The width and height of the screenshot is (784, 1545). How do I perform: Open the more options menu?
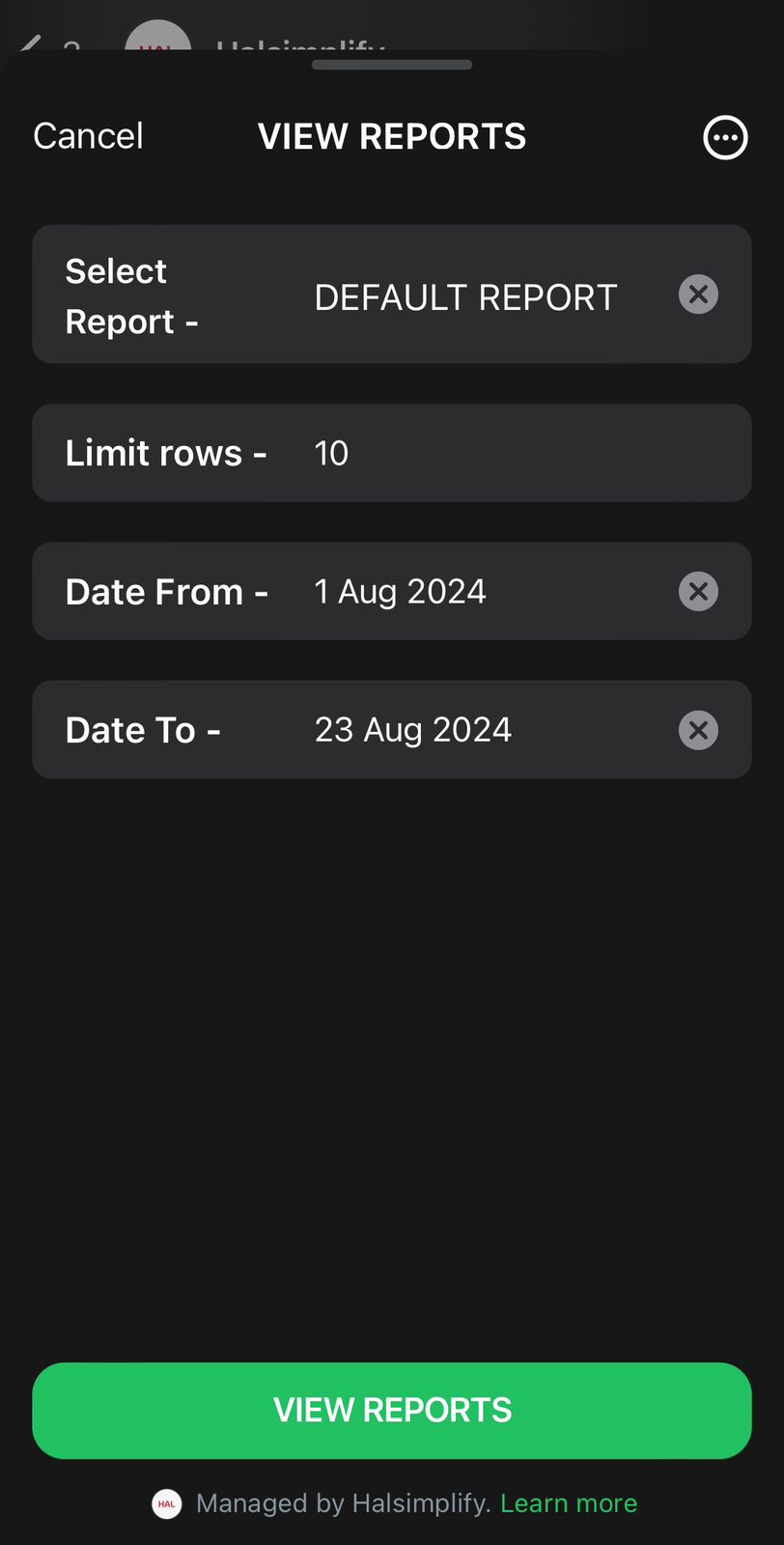click(725, 137)
